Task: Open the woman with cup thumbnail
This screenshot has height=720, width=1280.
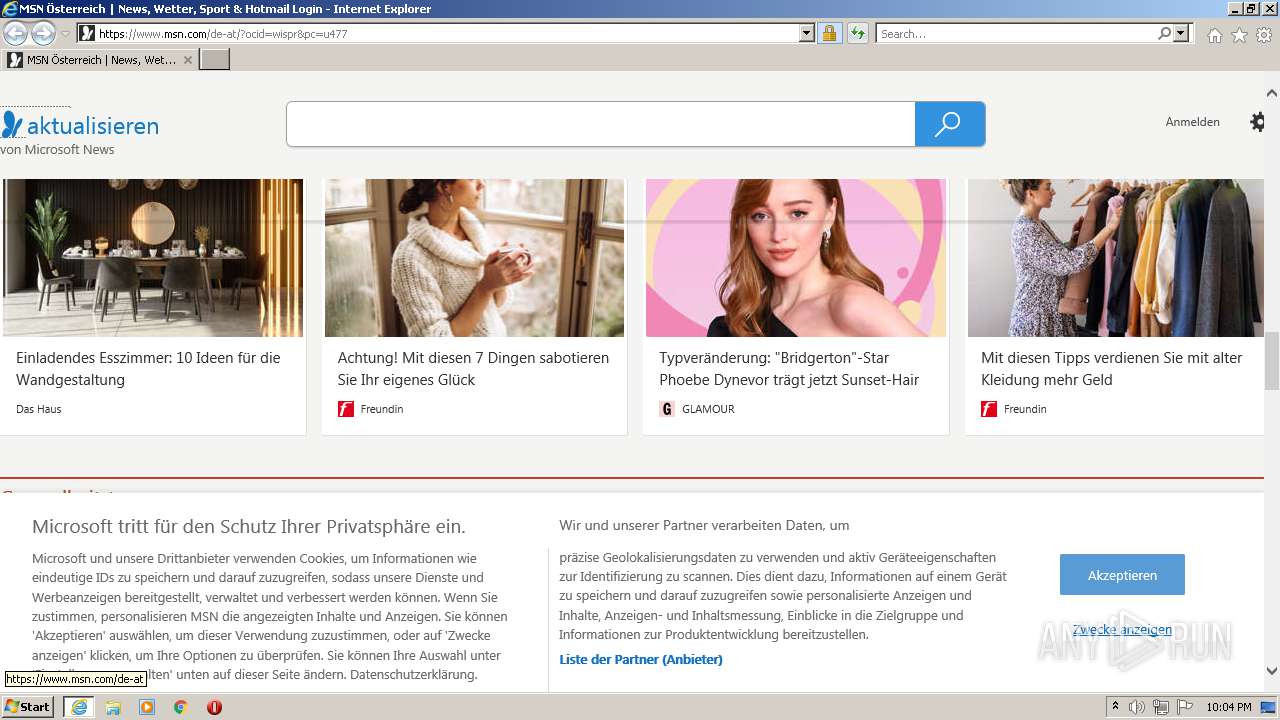Action: pyautogui.click(x=474, y=258)
